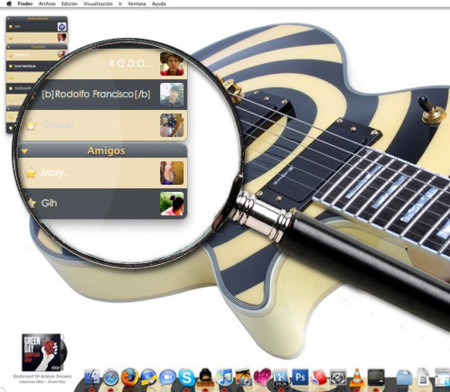Screen dimensions: 450x392
Task: Open Safari compass icon in dock
Action: 111,378
